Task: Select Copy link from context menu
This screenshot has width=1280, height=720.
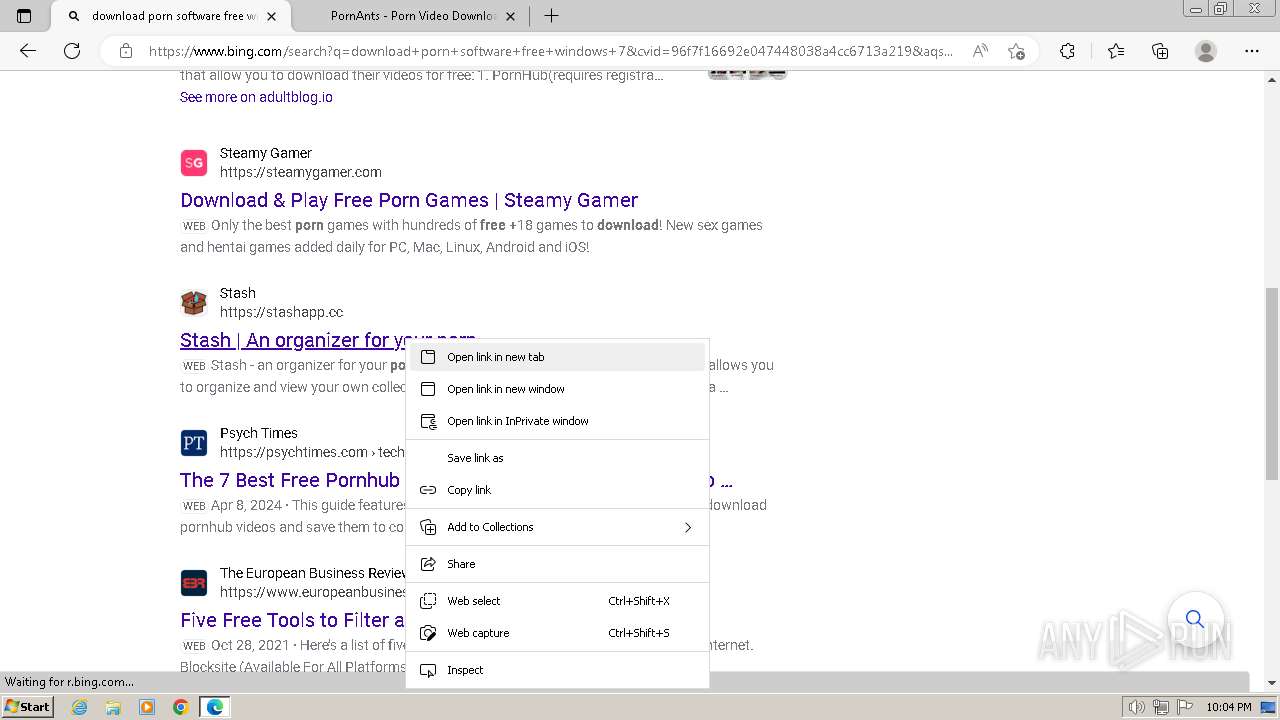Action: pyautogui.click(x=557, y=490)
